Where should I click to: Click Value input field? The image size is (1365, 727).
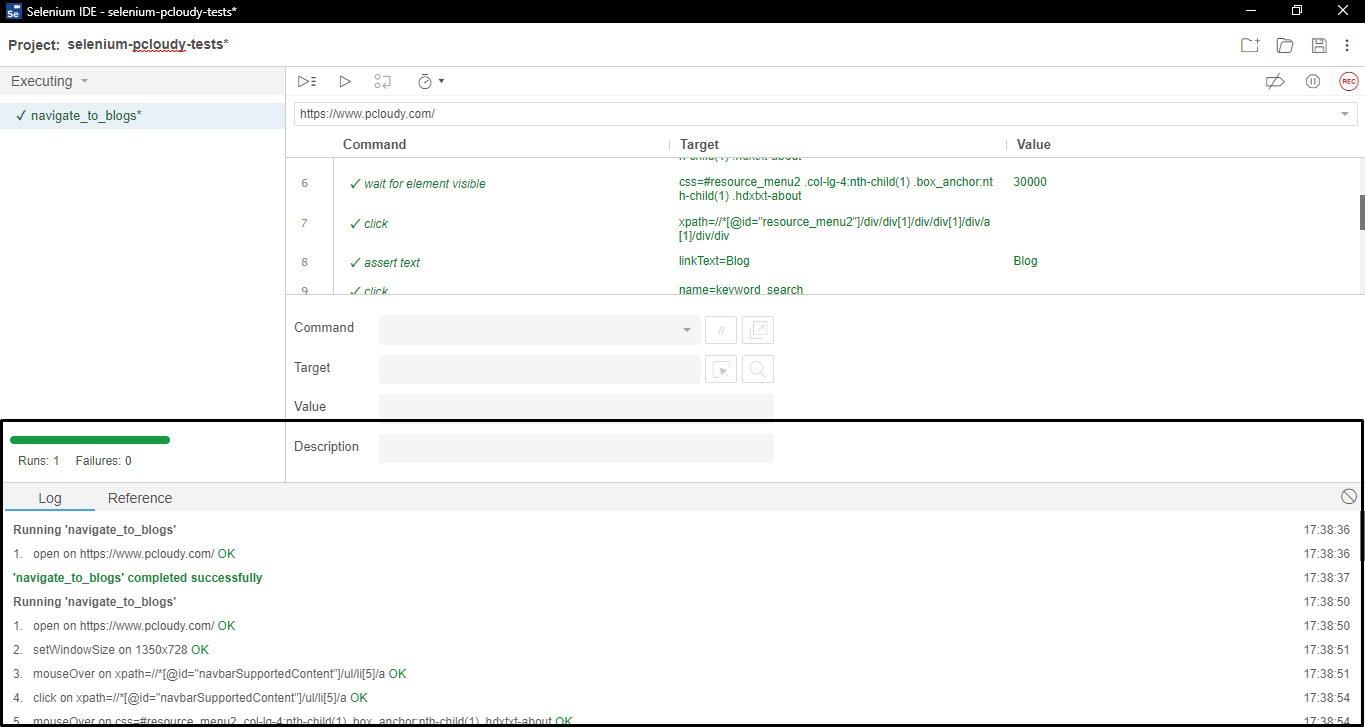(576, 408)
